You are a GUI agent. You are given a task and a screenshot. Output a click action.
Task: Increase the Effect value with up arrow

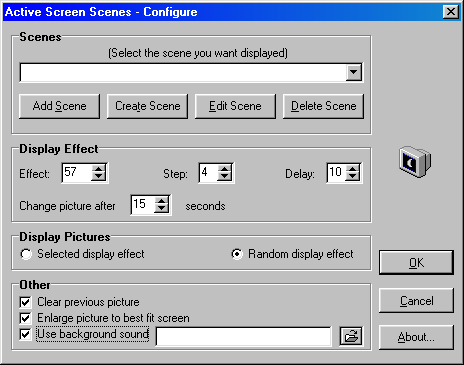[99, 168]
